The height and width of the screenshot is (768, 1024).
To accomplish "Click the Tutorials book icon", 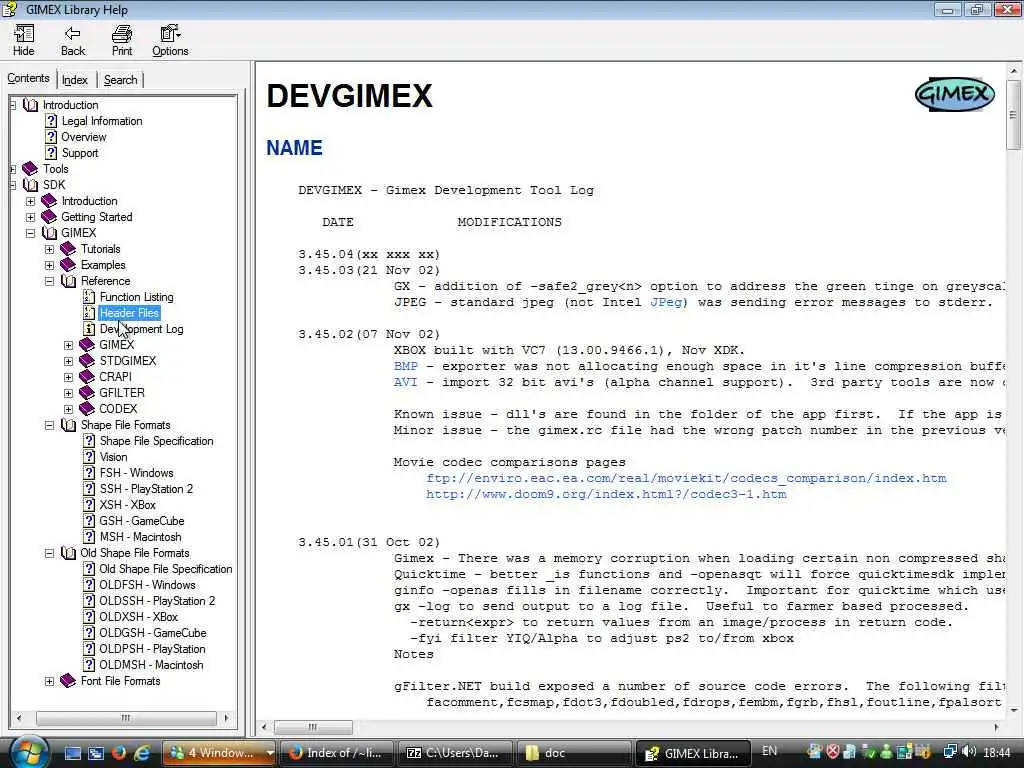I will (68, 249).
